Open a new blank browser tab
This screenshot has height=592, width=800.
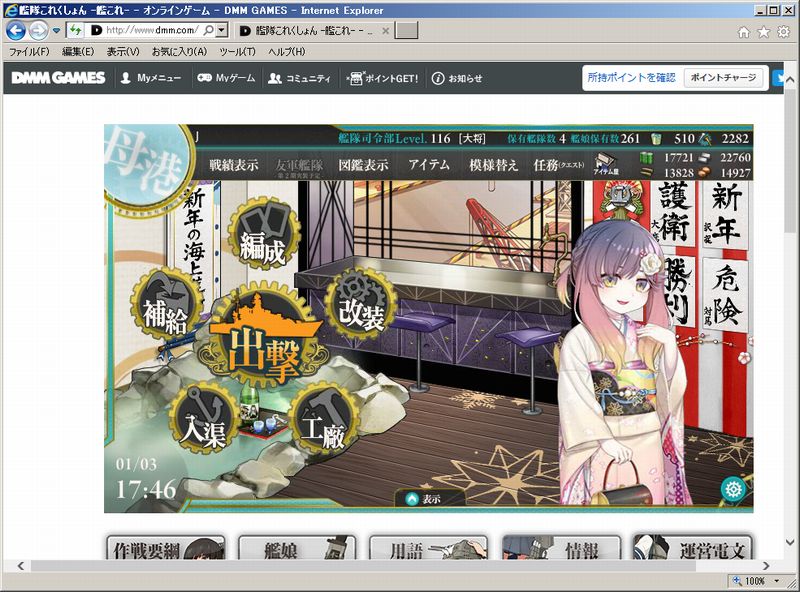pos(407,31)
